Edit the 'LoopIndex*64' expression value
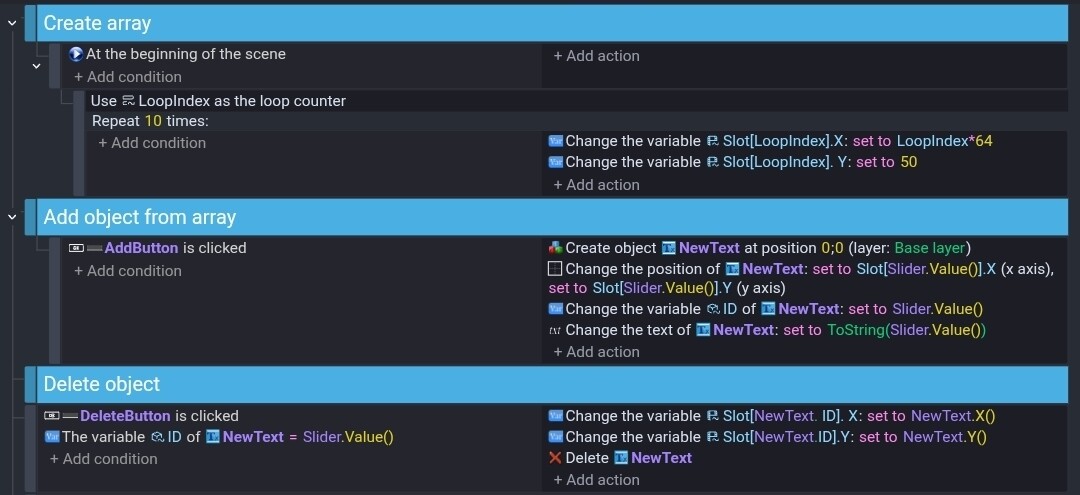This screenshot has height=495, width=1080. coord(944,141)
